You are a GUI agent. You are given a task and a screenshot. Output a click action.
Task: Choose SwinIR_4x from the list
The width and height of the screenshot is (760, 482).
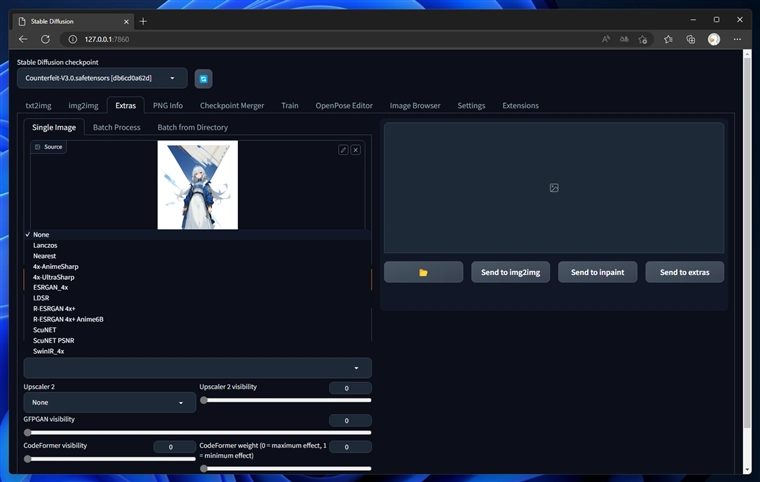[198, 351]
